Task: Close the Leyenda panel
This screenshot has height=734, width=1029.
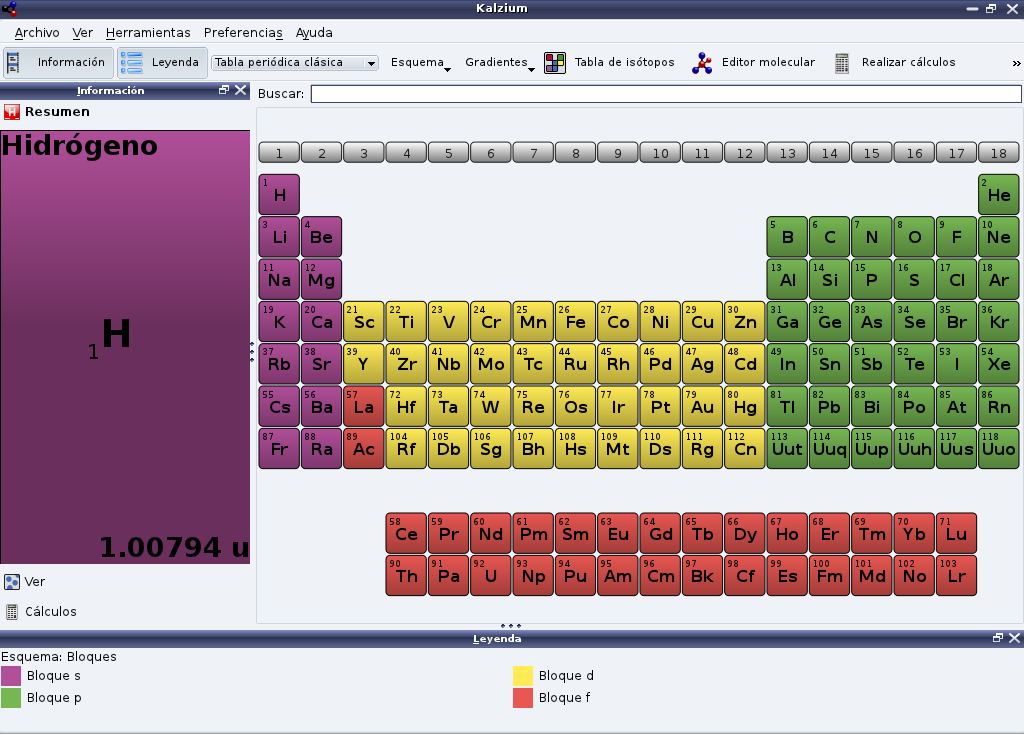Action: [x=1015, y=638]
